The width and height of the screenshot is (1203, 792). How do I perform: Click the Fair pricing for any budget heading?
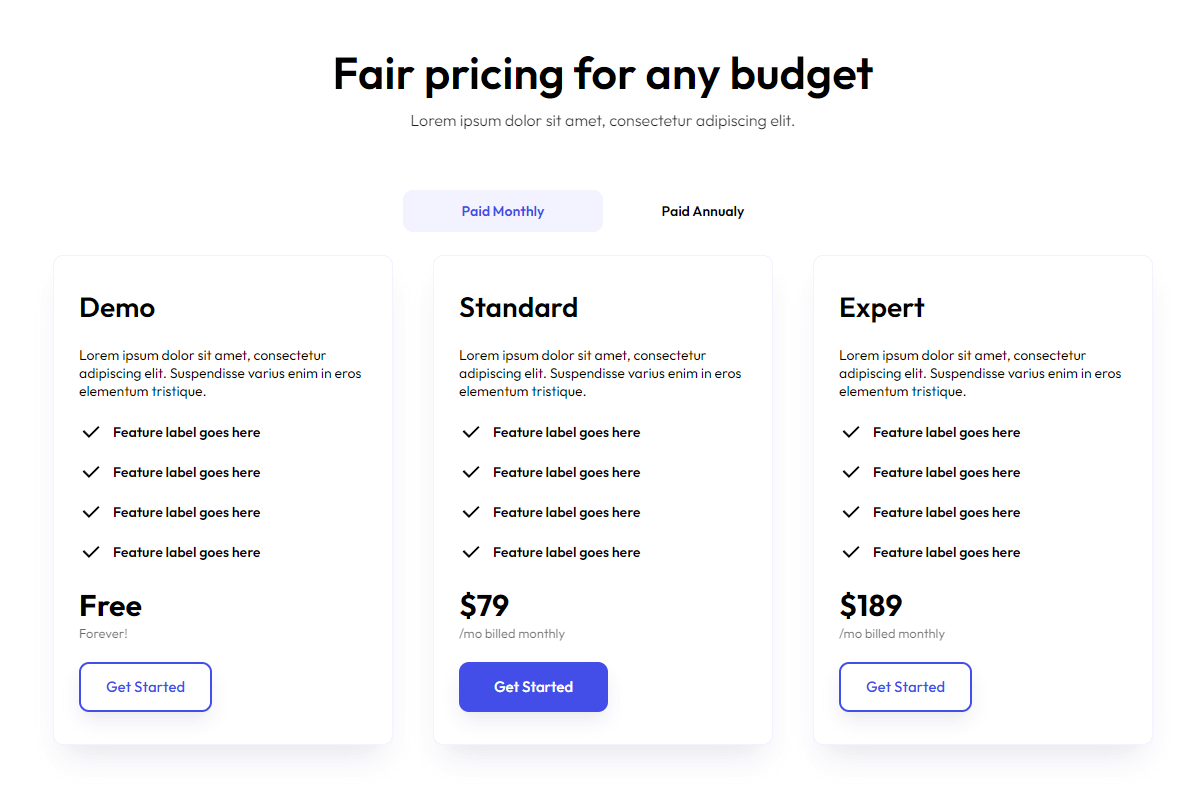coord(601,74)
